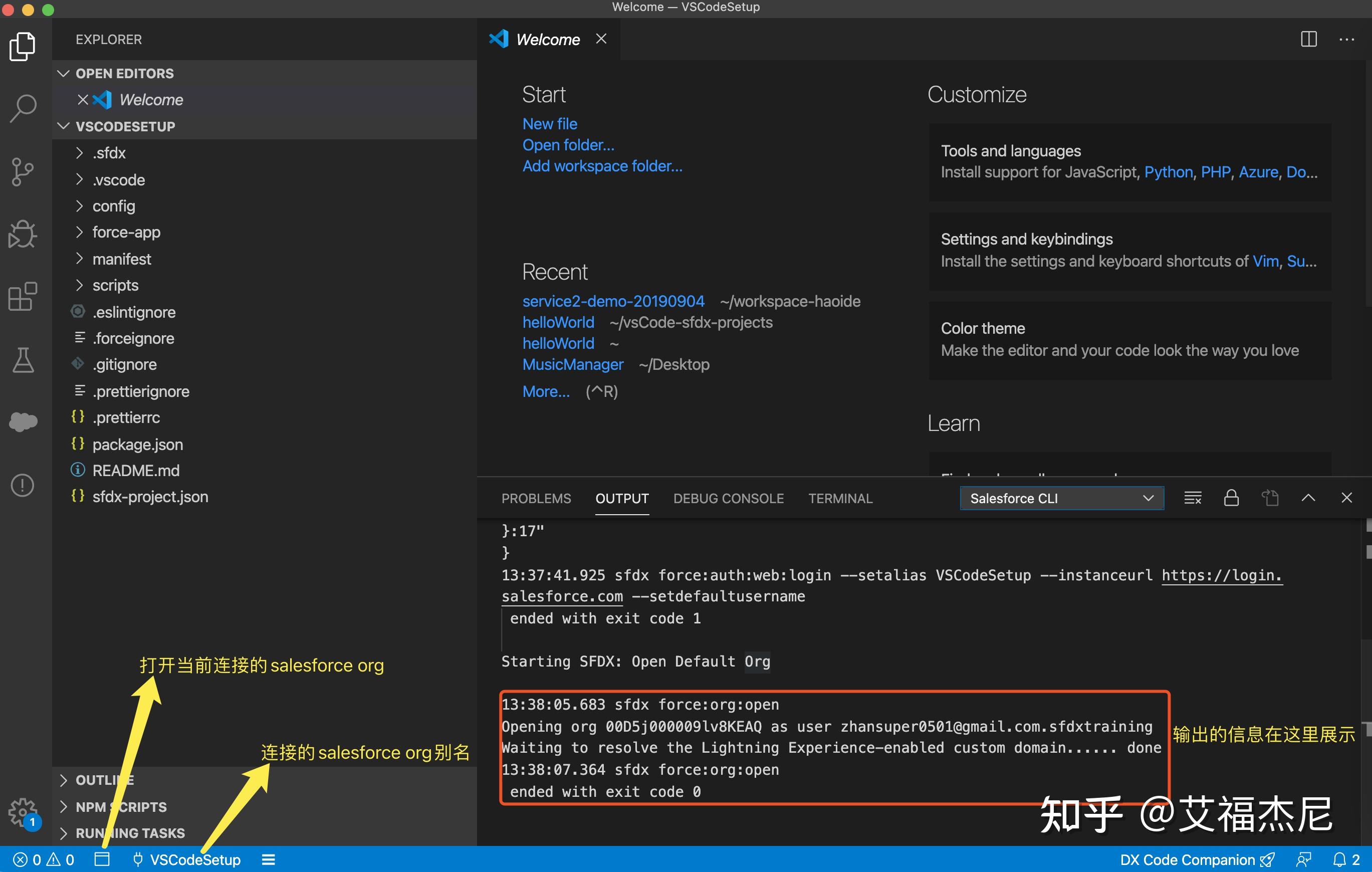
Task: Expand the config folder
Action: (x=265, y=206)
